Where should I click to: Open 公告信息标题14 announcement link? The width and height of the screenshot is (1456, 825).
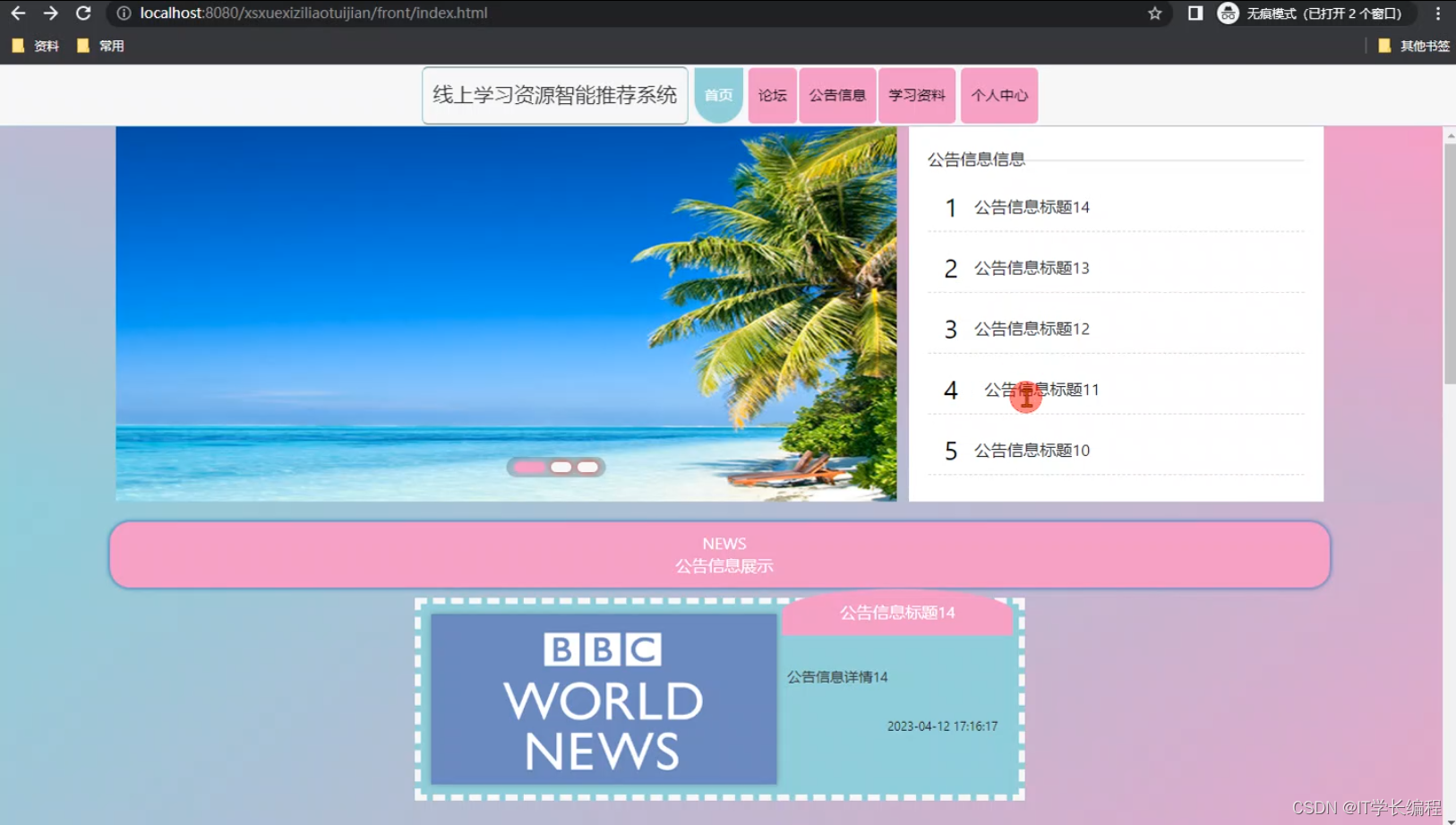tap(1031, 207)
